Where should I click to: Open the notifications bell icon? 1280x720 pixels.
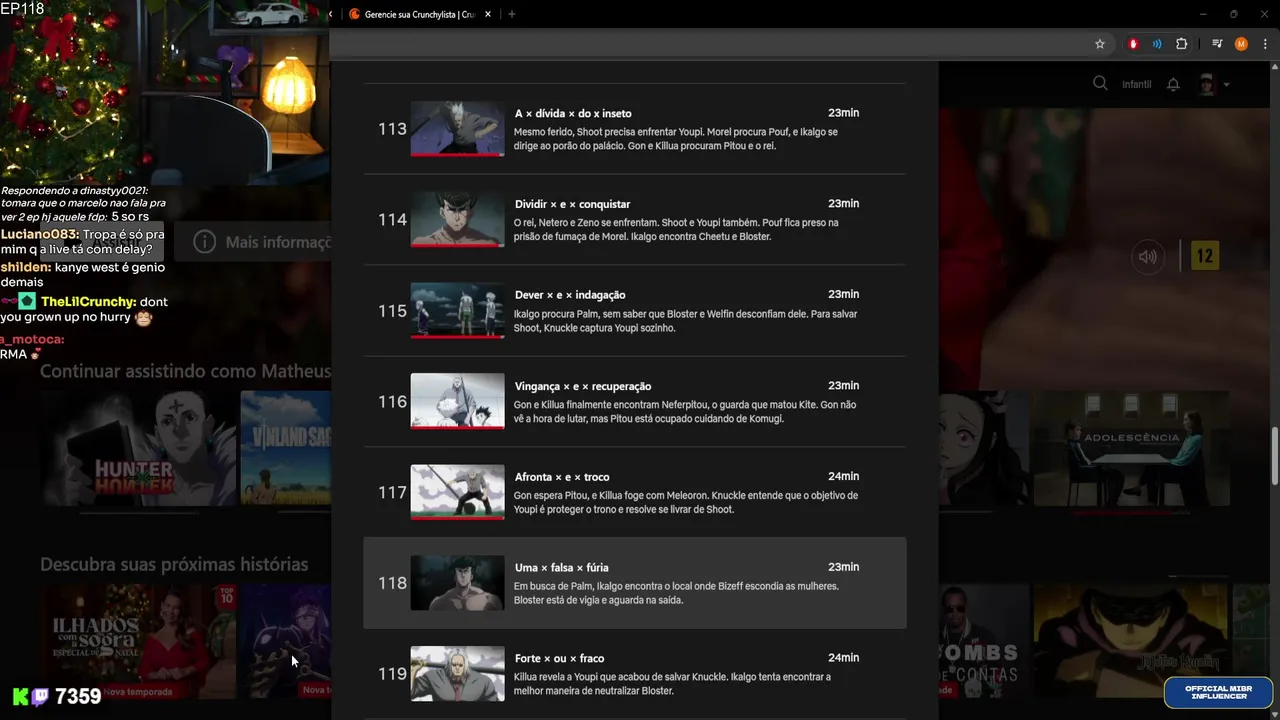[1174, 84]
